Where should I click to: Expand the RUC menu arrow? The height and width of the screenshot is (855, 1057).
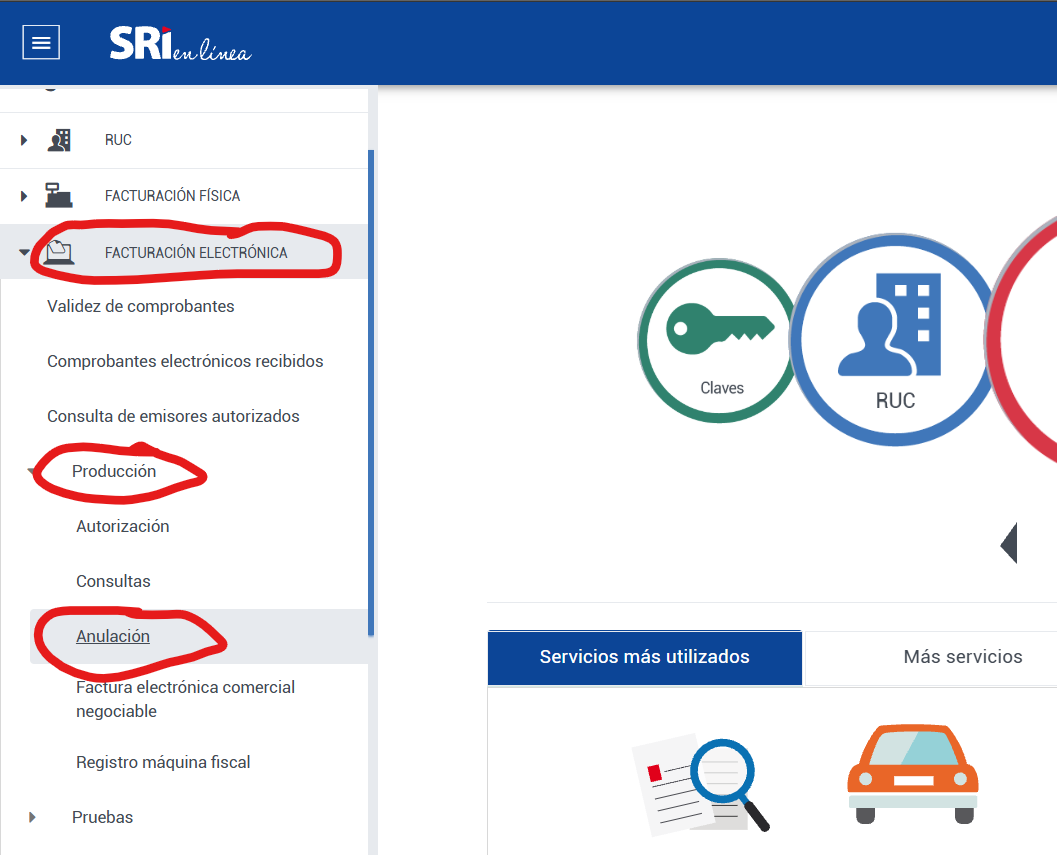24,140
